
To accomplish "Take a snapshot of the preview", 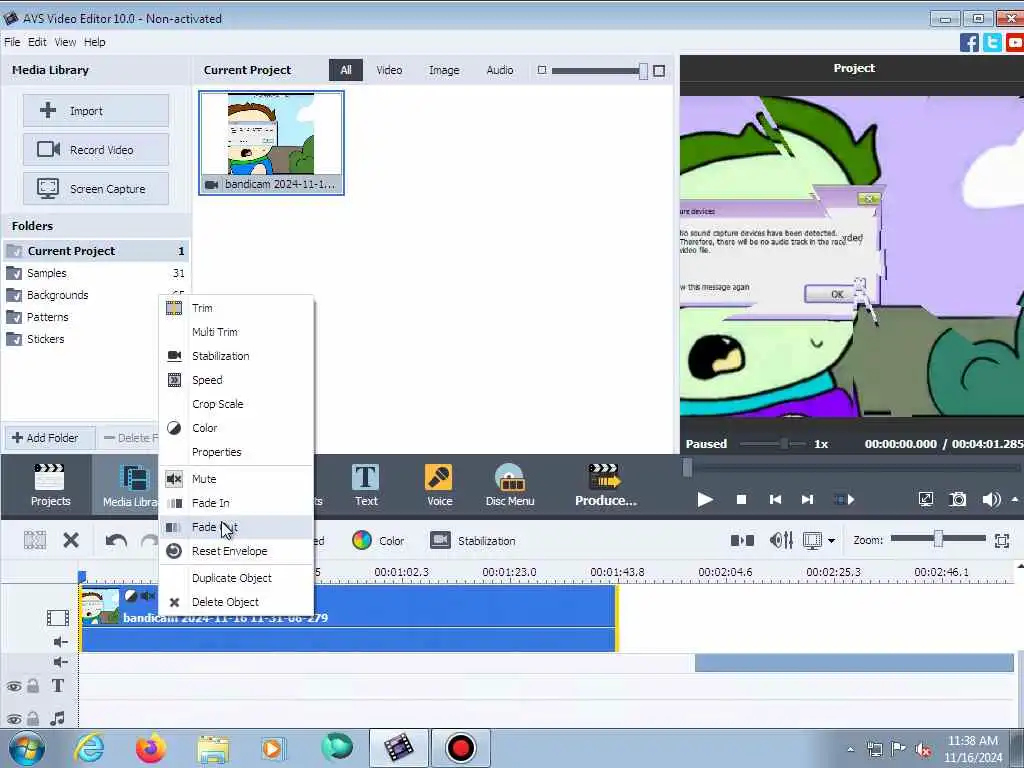I will click(x=958, y=500).
